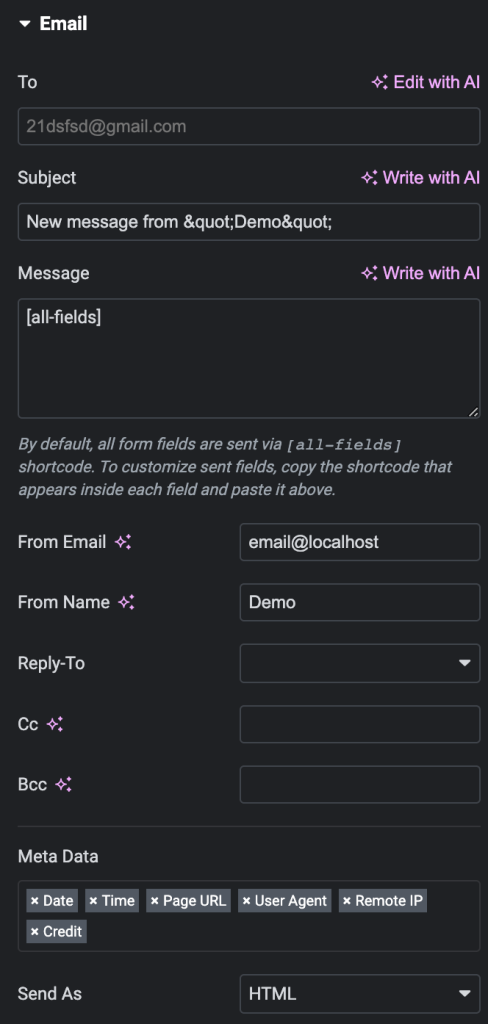Click the AI sparkle icon beside Cc
This screenshot has height=1024, width=488.
click(x=55, y=724)
